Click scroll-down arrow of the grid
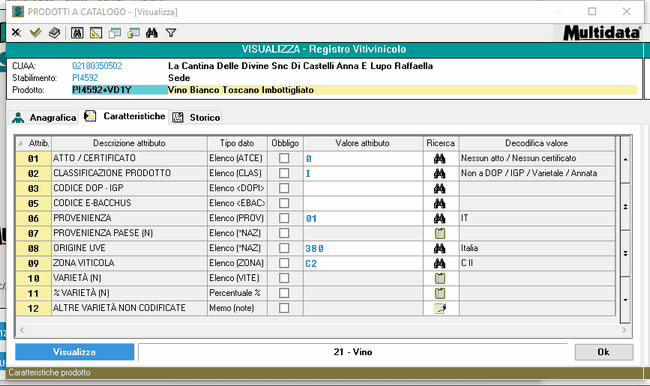Viewport: 650px width, 386px height. tap(625, 300)
